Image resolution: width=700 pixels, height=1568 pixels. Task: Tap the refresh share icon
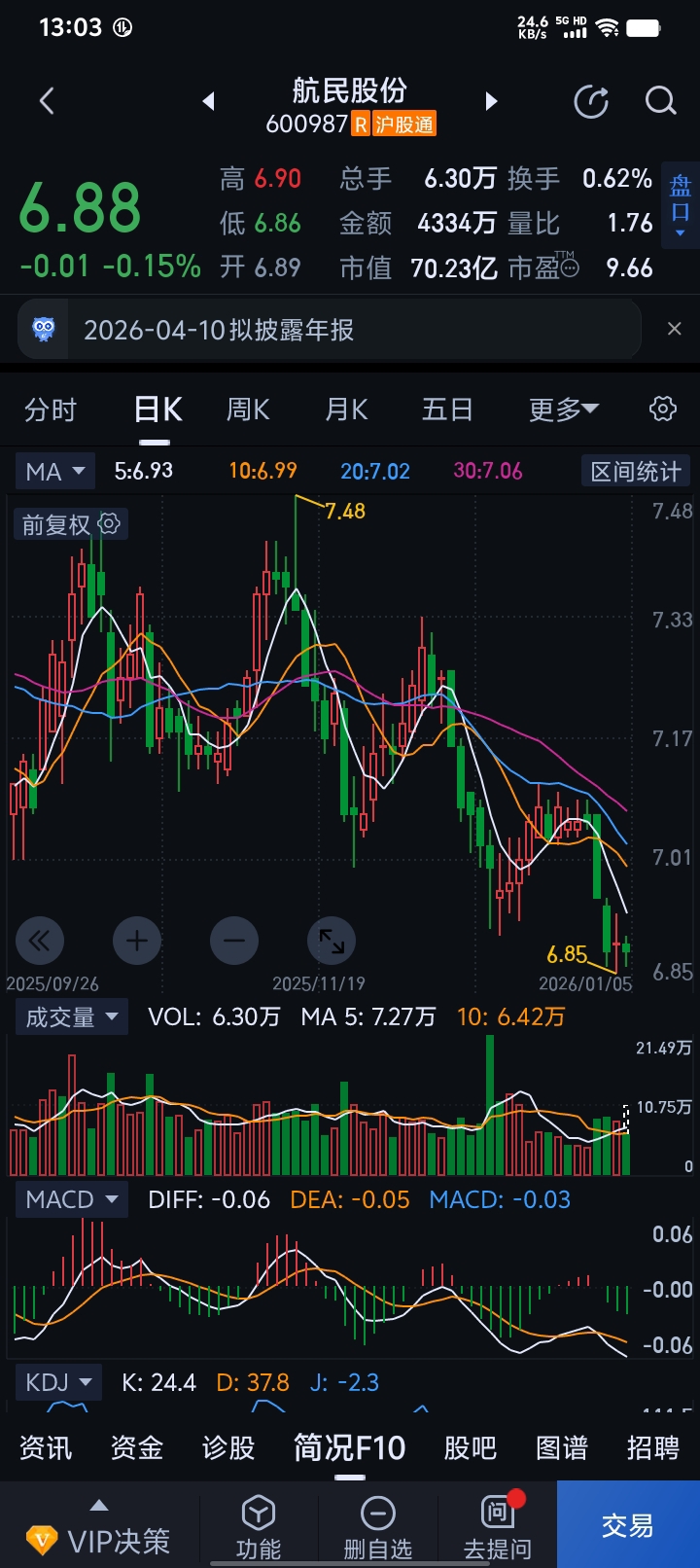[x=591, y=101]
